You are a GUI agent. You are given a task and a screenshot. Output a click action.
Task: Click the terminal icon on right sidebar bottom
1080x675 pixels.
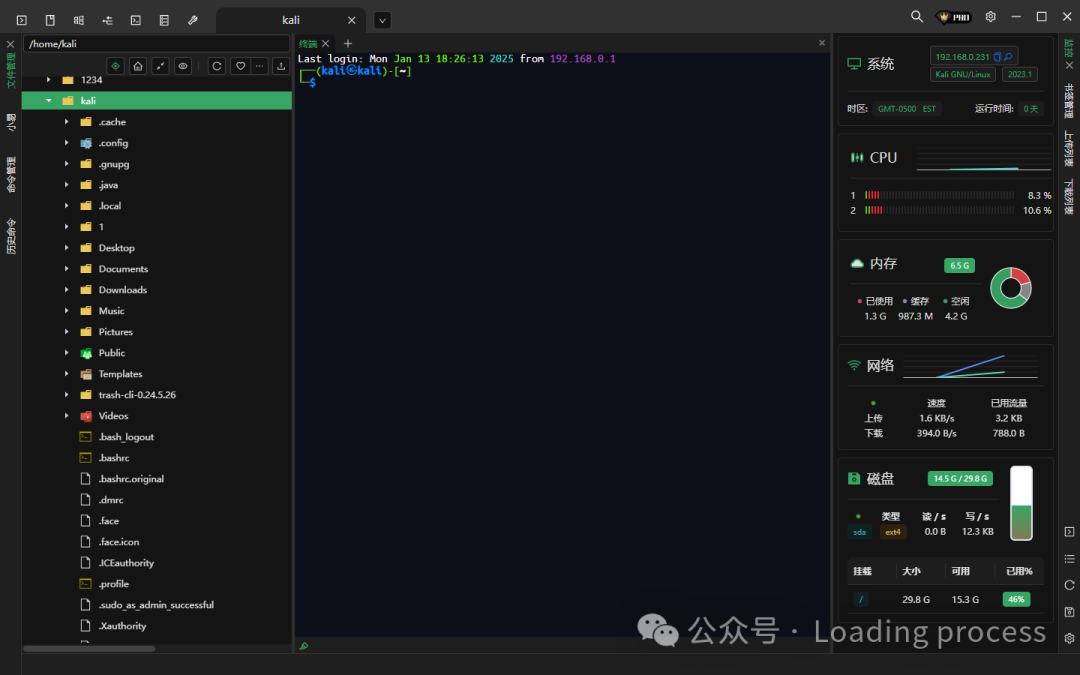coord(1069,532)
